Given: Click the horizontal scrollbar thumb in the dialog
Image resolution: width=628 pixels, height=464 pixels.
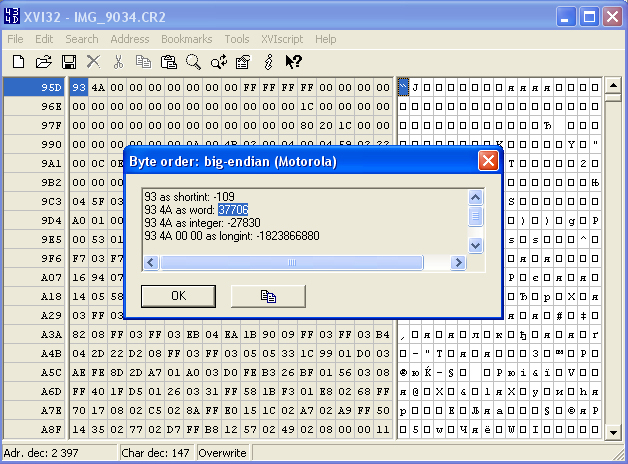Looking at the screenshot, I should [292, 263].
